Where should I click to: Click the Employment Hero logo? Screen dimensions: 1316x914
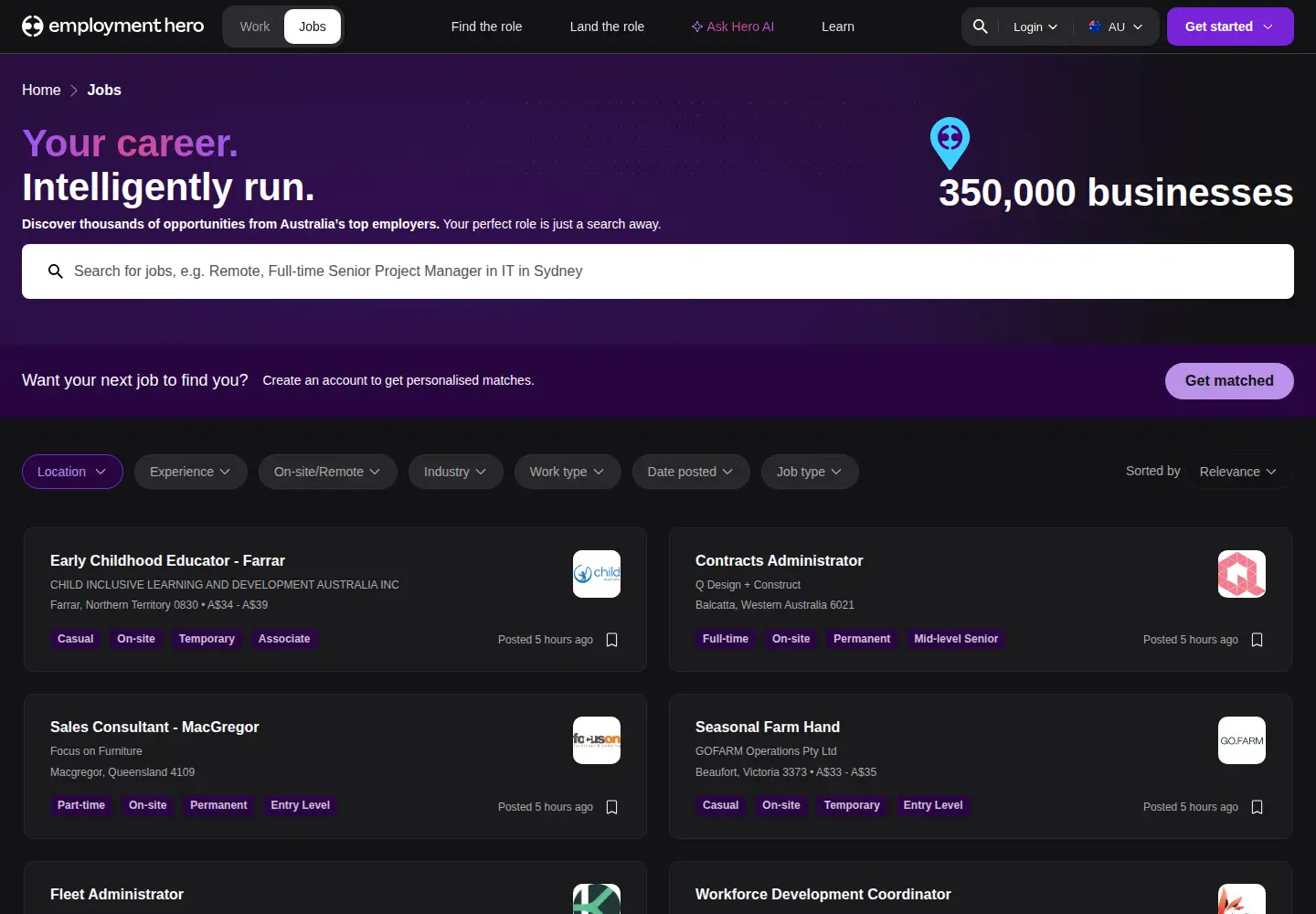click(113, 26)
